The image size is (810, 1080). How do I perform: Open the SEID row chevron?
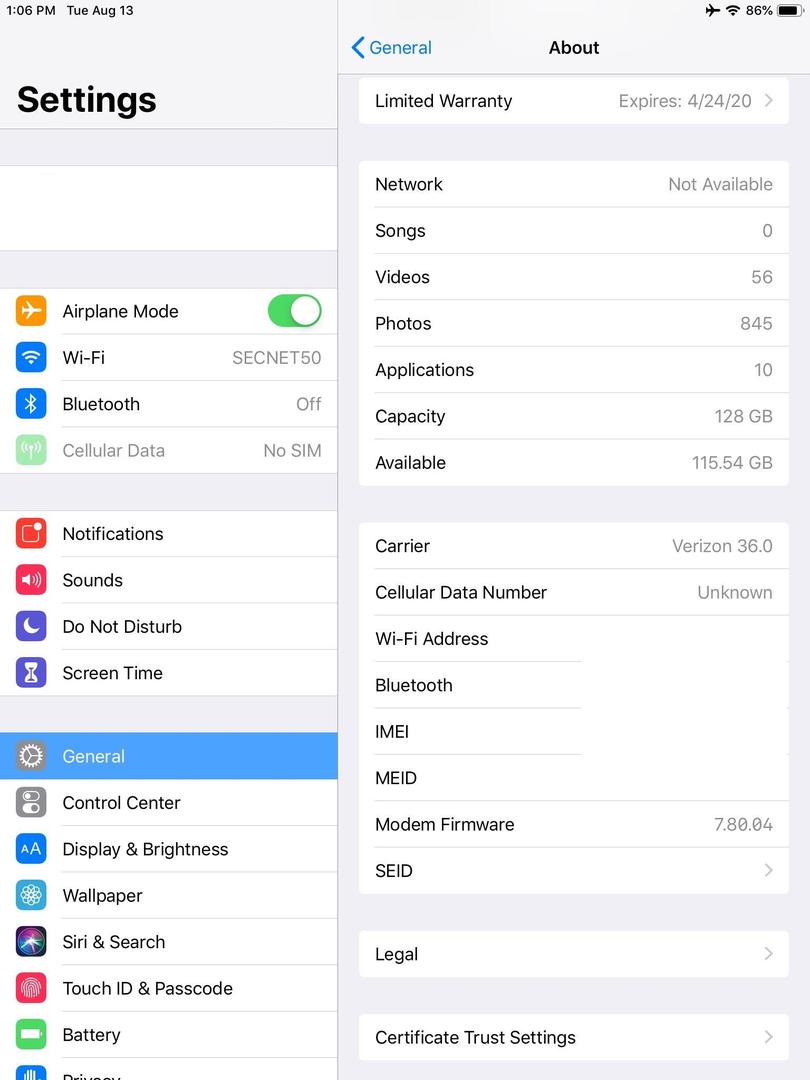point(769,871)
